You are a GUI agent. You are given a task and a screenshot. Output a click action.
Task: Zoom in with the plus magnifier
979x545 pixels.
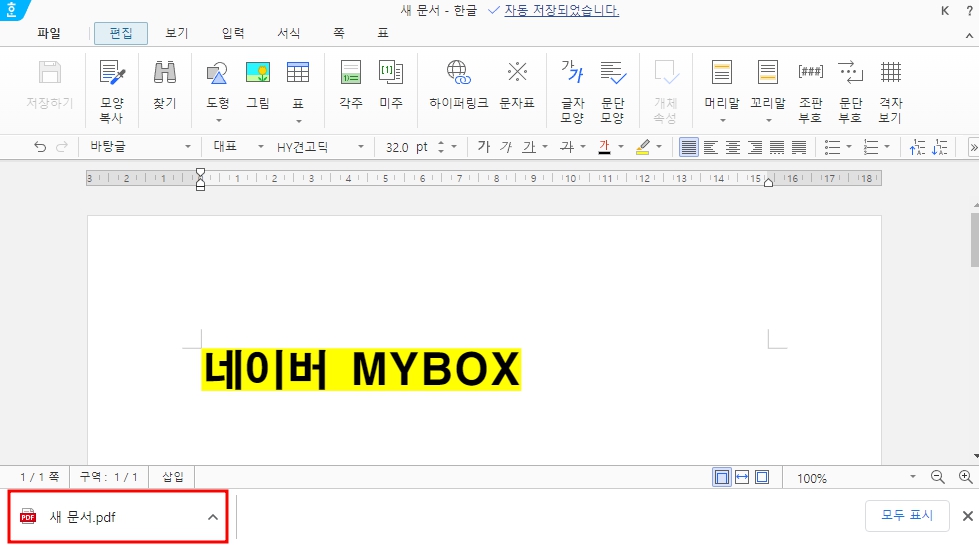[965, 478]
